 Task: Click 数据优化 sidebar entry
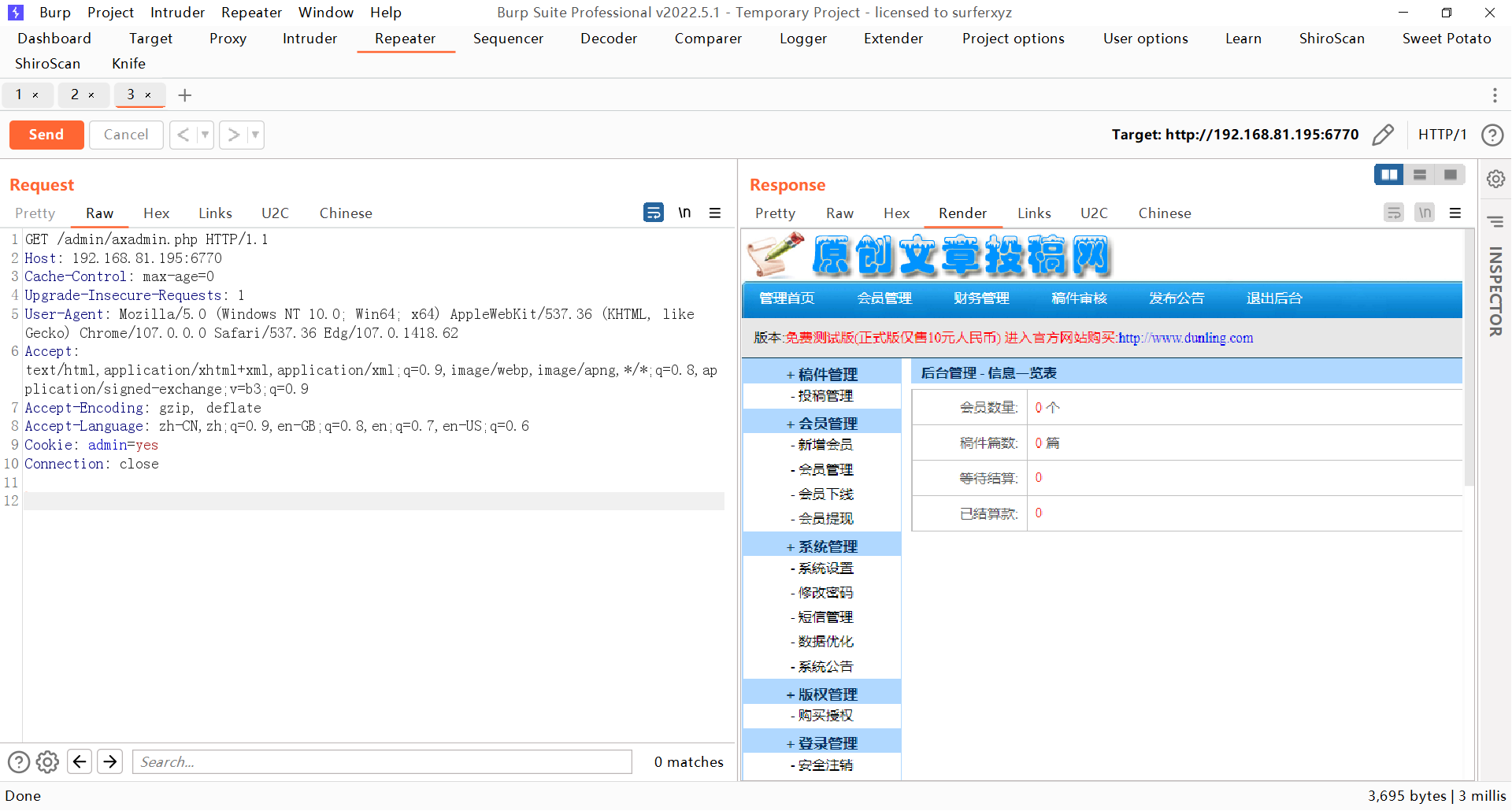tap(821, 642)
